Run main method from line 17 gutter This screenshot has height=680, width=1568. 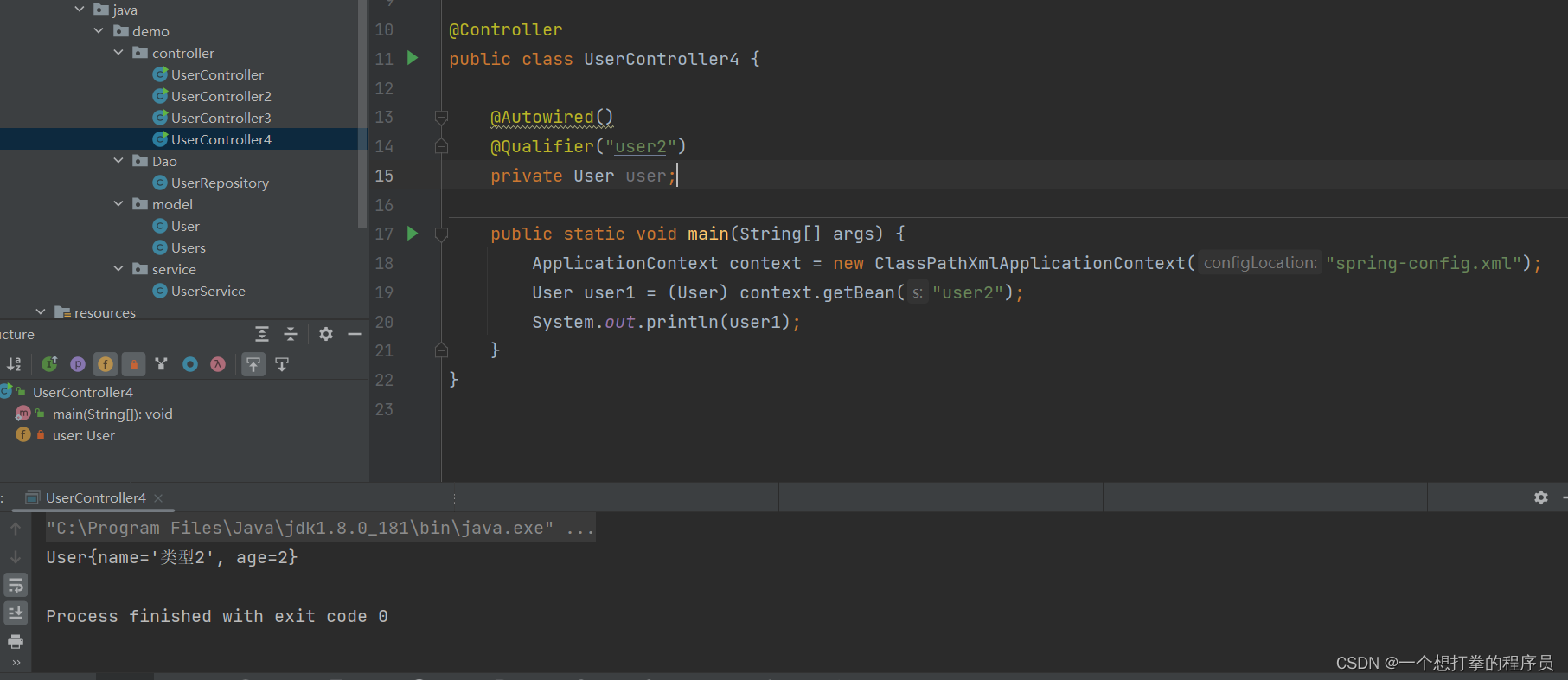[x=413, y=233]
